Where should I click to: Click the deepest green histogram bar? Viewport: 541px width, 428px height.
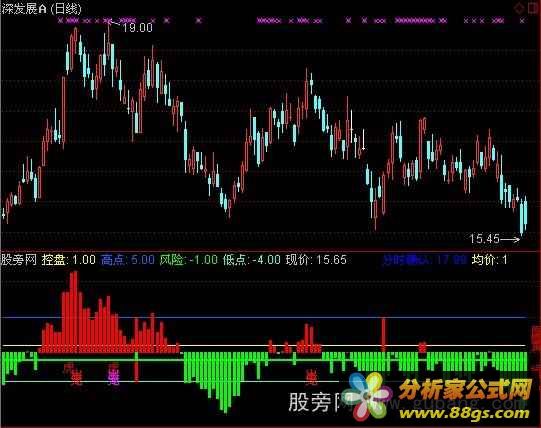click(x=225, y=382)
